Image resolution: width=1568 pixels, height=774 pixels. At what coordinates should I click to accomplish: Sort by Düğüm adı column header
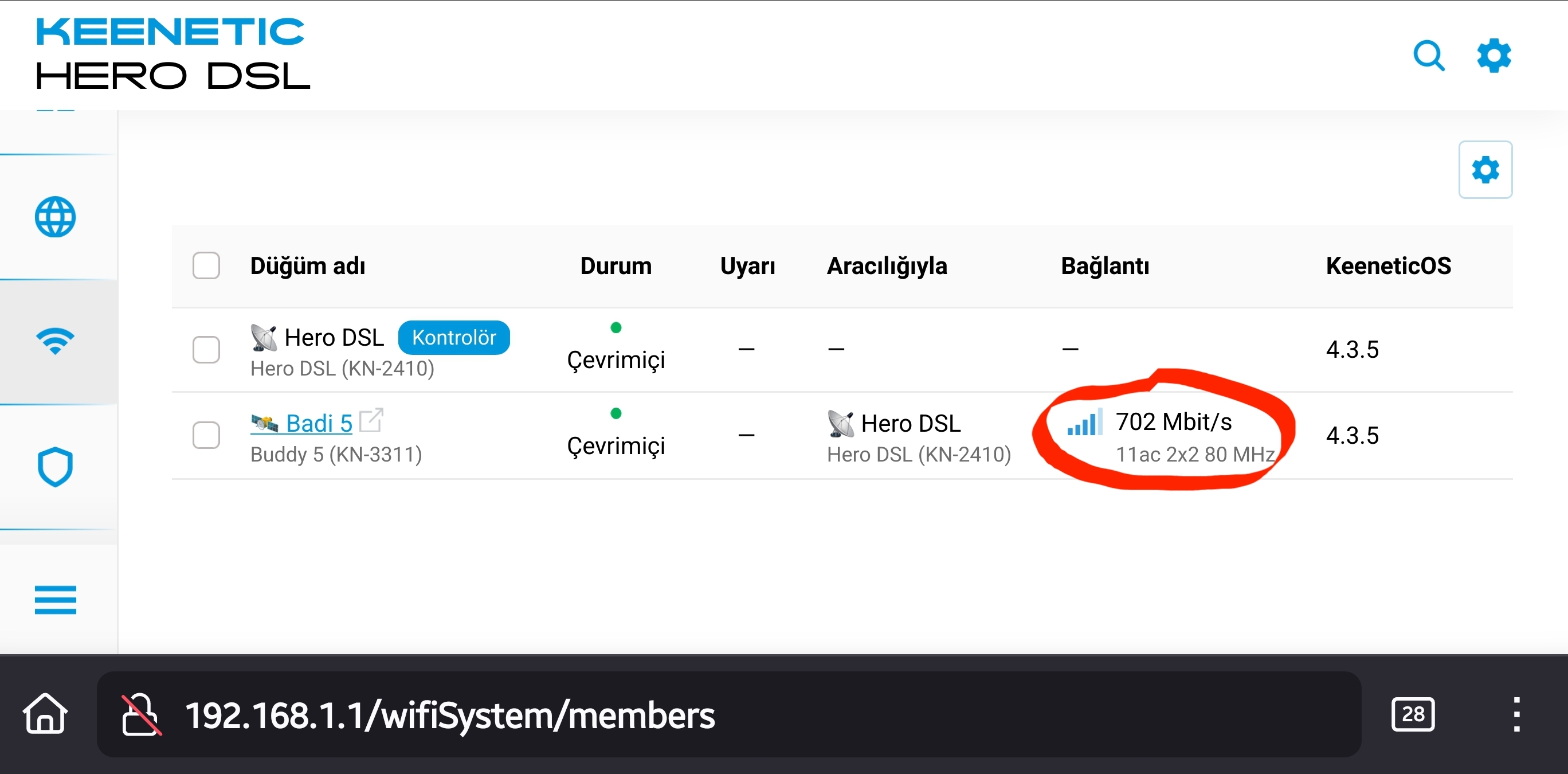click(x=307, y=265)
